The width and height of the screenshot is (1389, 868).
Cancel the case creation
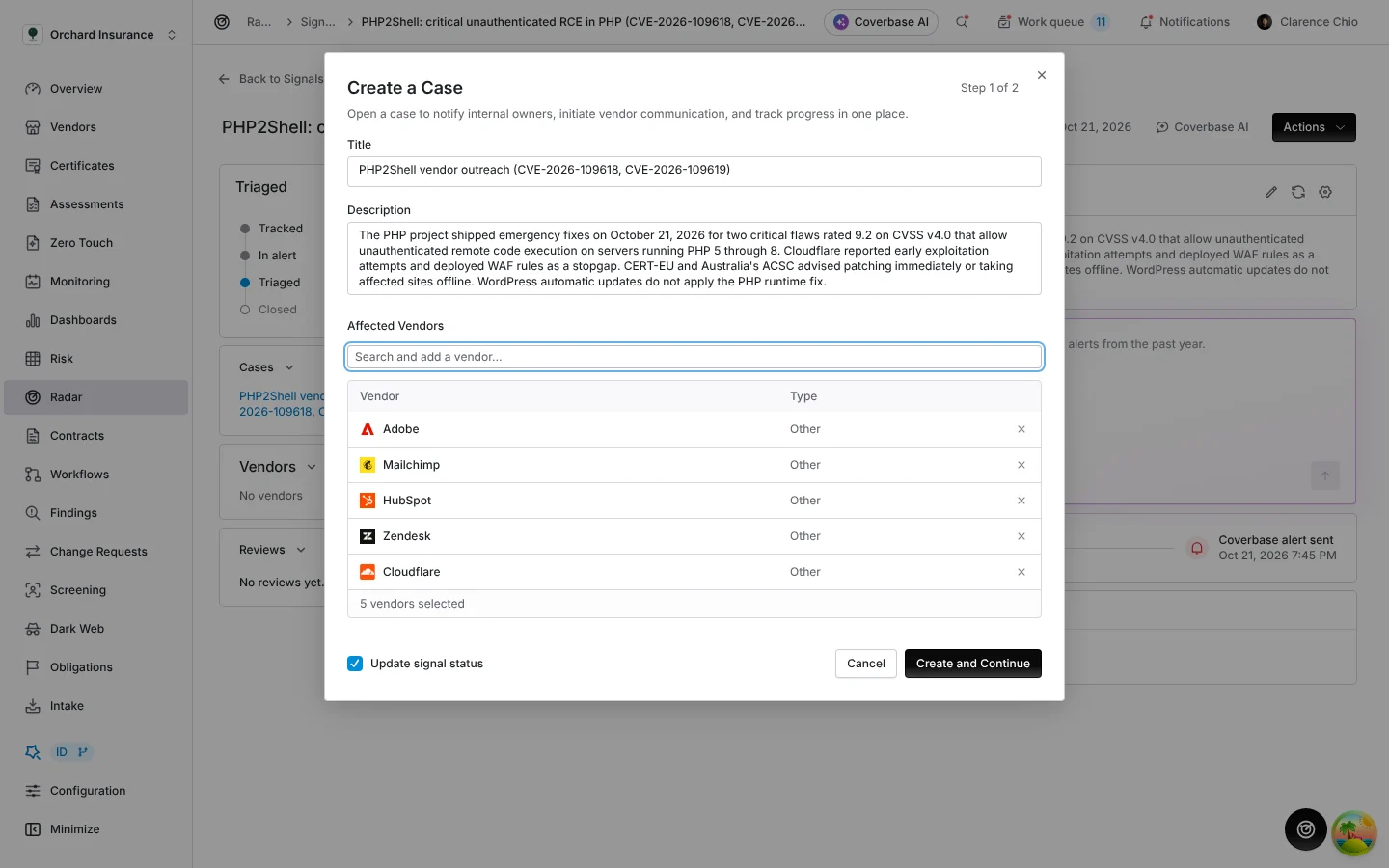pyautogui.click(x=866, y=664)
